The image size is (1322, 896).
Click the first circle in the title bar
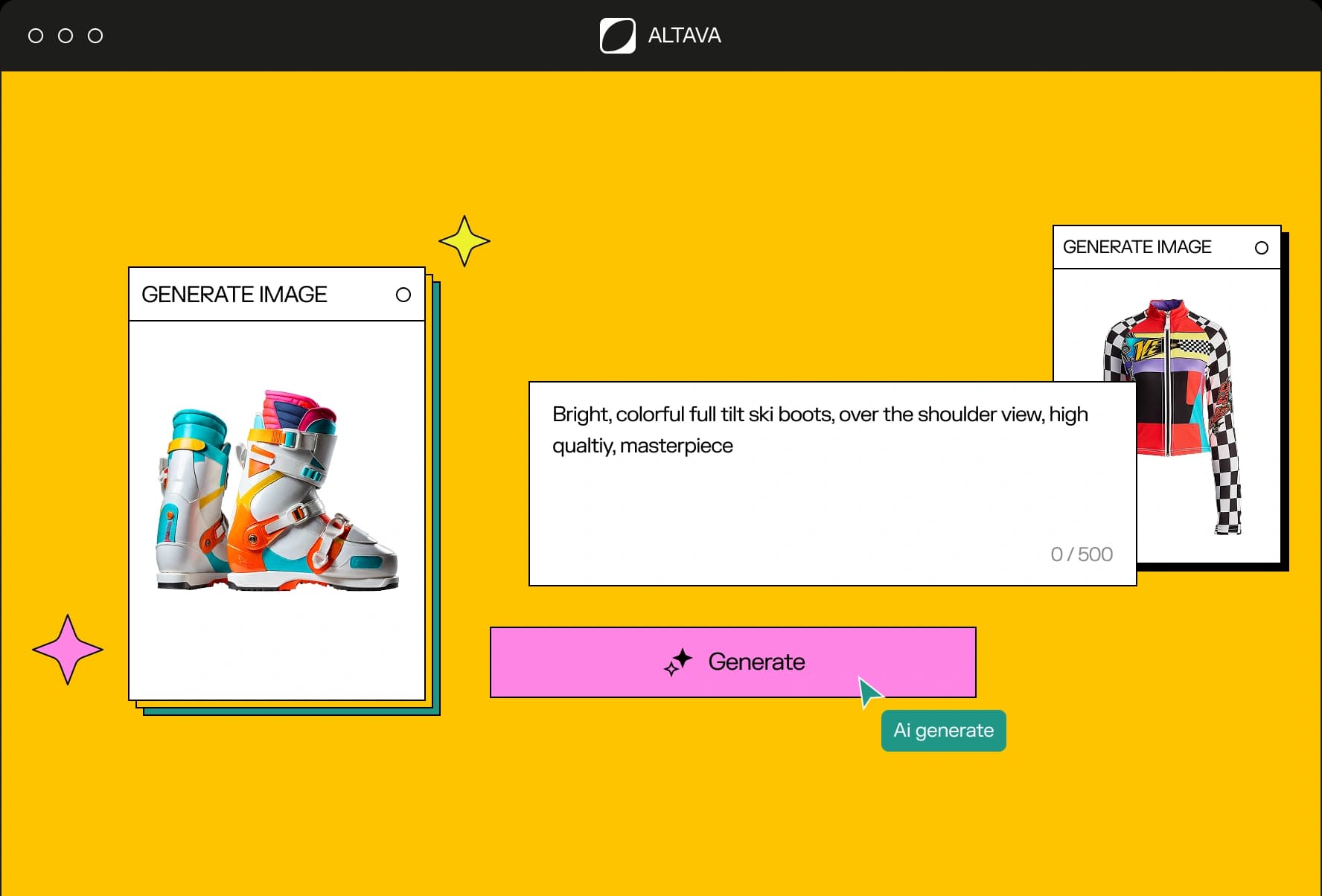point(36,36)
